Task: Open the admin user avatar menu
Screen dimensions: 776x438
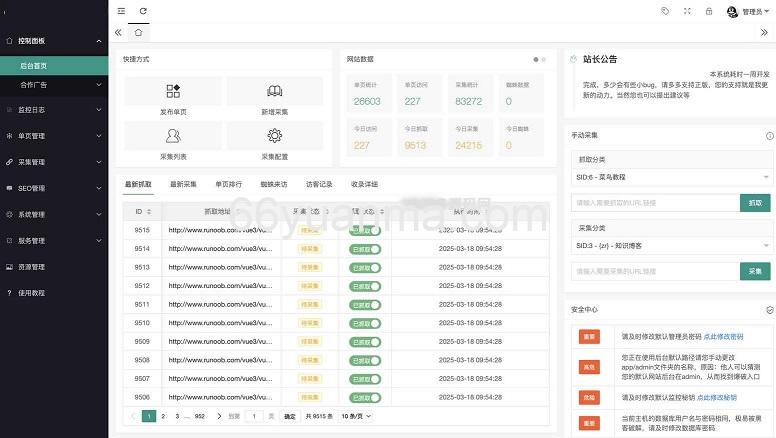Action: (x=748, y=11)
